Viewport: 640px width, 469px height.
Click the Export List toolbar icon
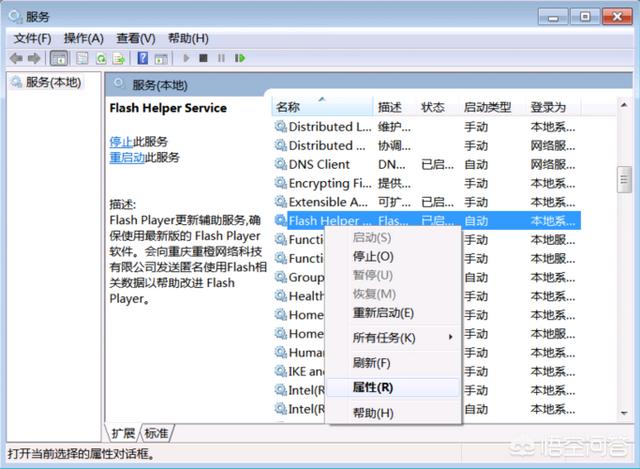click(x=119, y=58)
